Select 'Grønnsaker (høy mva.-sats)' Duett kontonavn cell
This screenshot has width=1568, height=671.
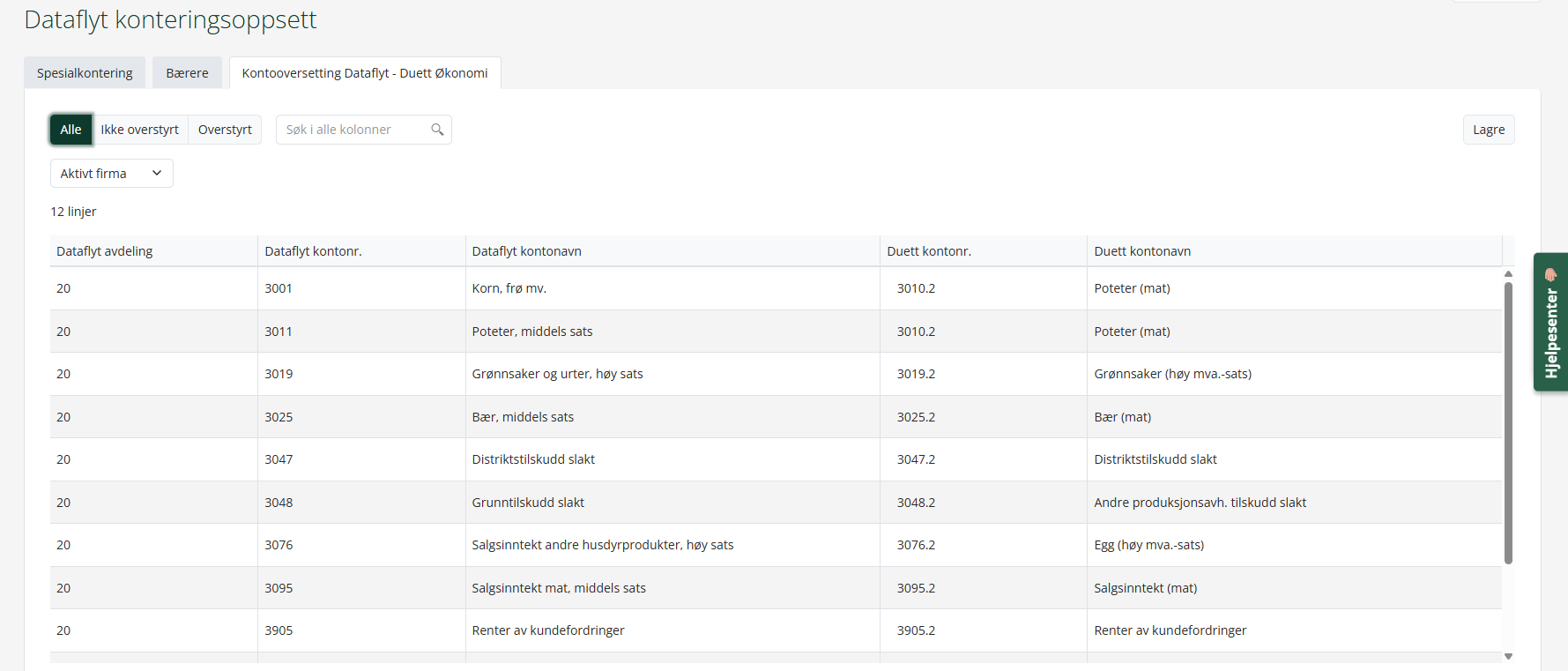(x=1295, y=374)
